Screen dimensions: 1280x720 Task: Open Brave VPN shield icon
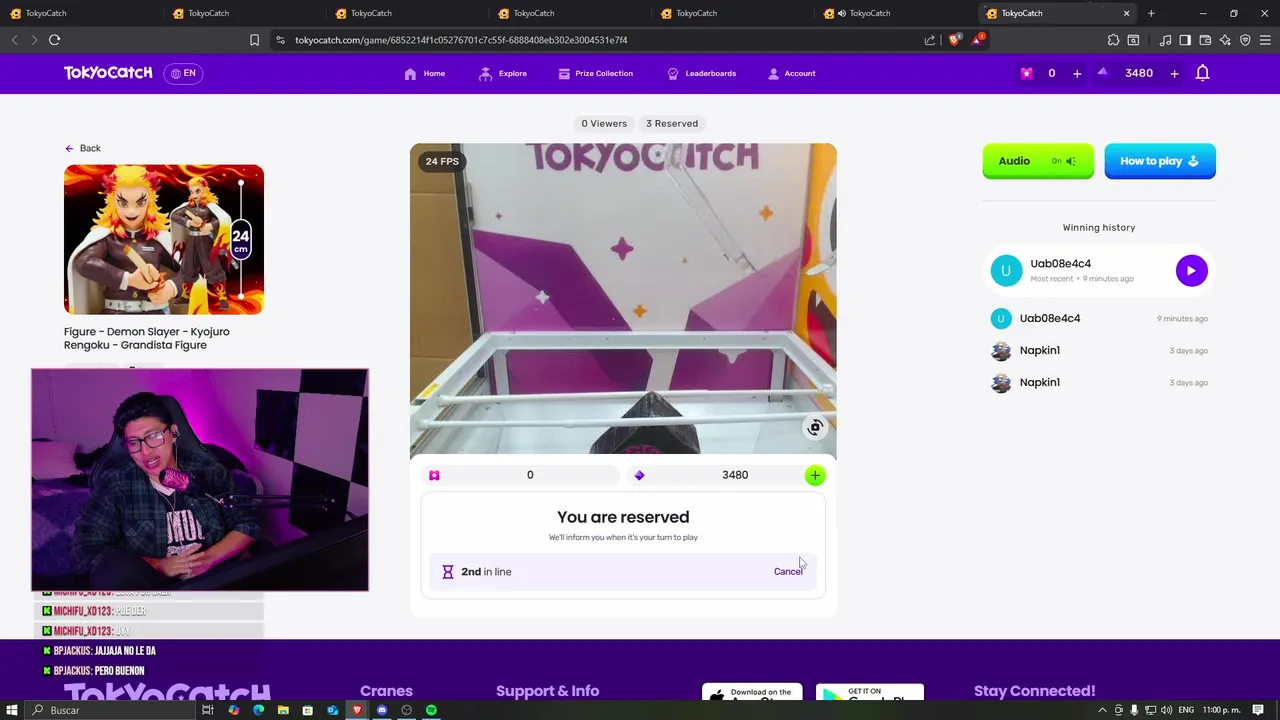1245,40
